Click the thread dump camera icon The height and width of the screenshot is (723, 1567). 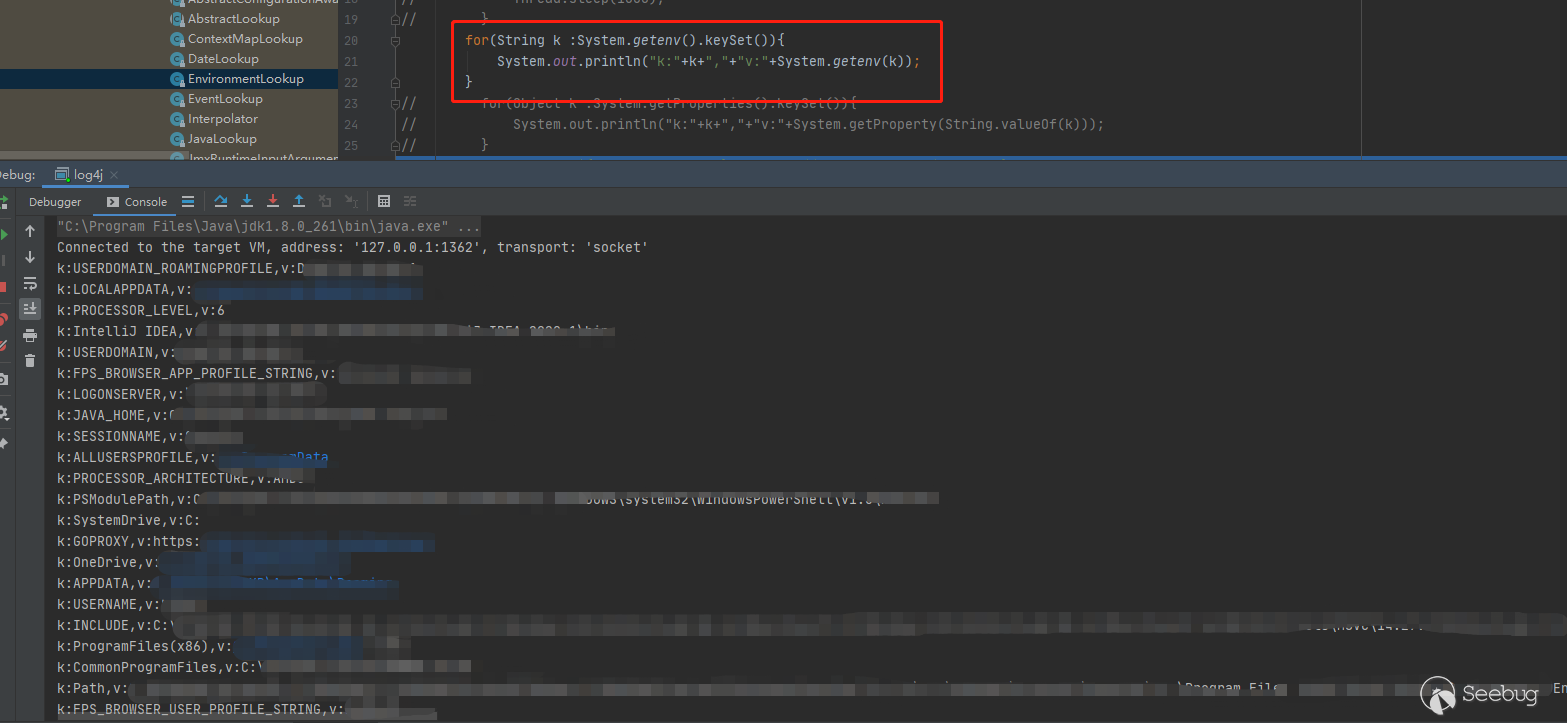3,379
